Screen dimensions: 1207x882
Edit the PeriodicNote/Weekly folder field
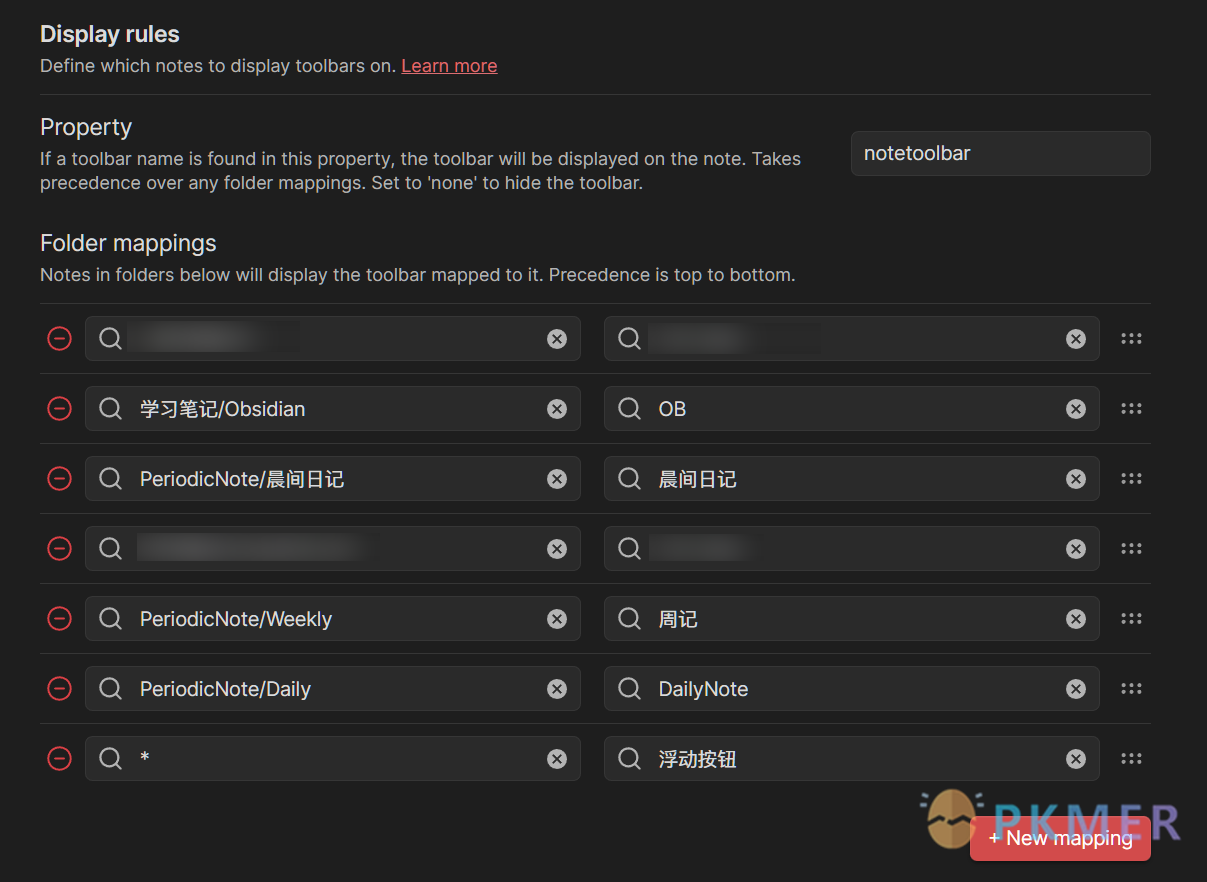(330, 619)
